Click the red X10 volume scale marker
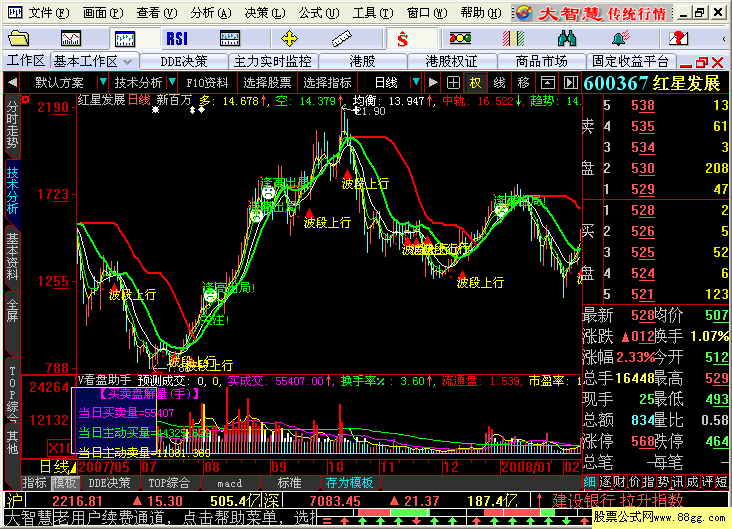Viewport: 732px width, 529px height. click(x=59, y=449)
